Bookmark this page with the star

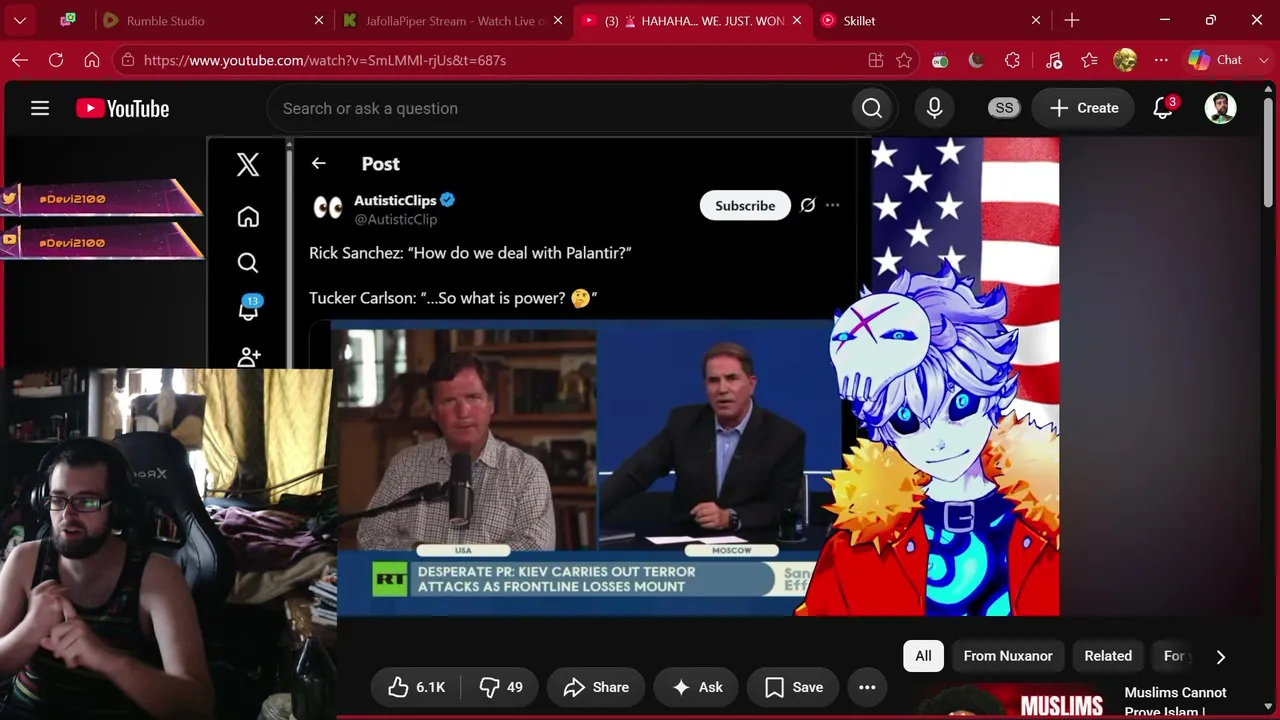pyautogui.click(x=904, y=60)
